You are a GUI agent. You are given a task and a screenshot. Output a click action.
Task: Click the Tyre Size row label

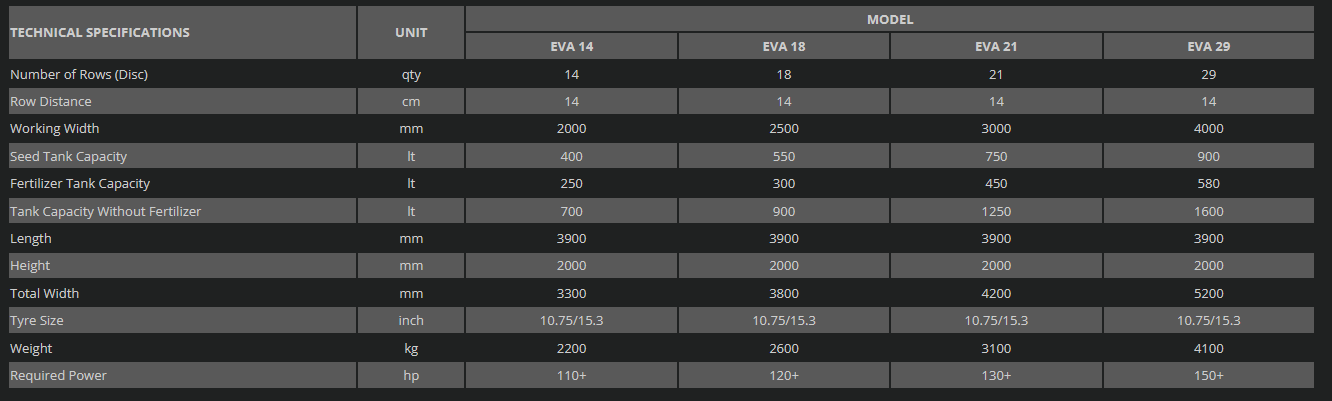(x=38, y=321)
